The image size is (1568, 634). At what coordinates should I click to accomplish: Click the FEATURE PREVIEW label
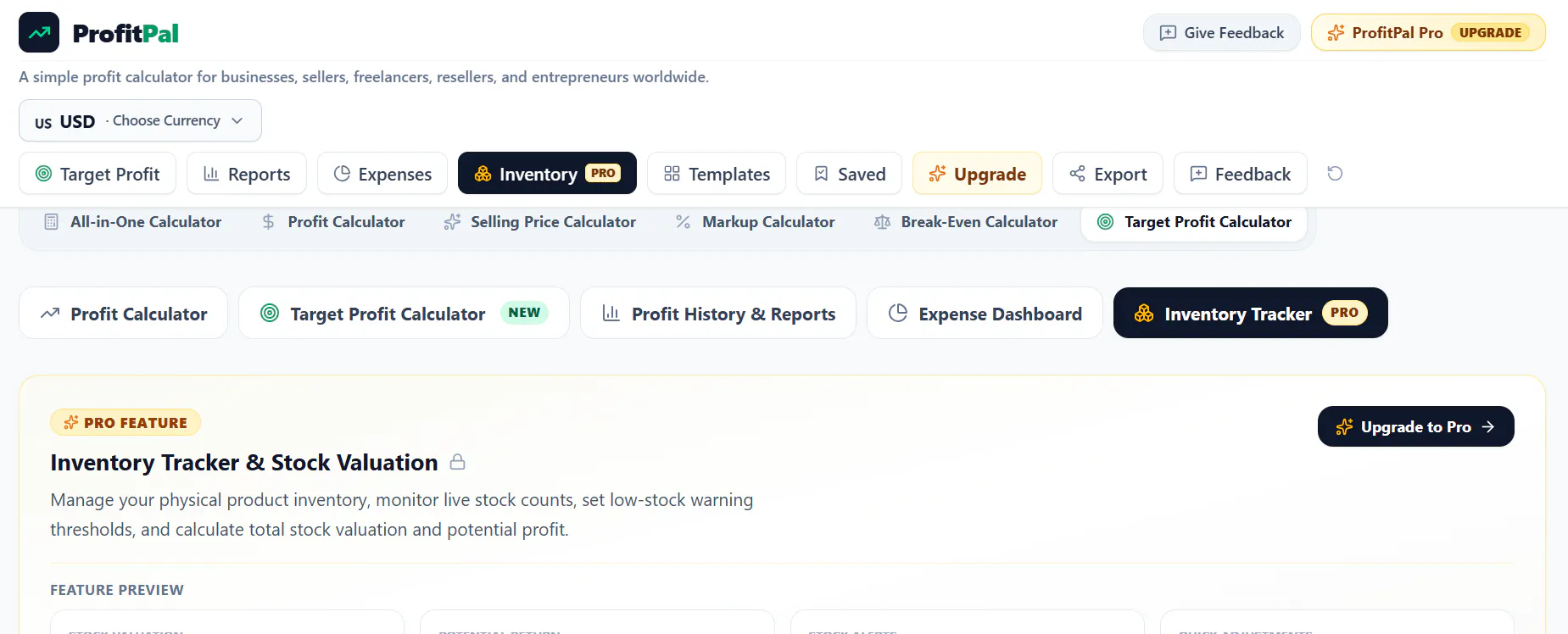tap(117, 590)
